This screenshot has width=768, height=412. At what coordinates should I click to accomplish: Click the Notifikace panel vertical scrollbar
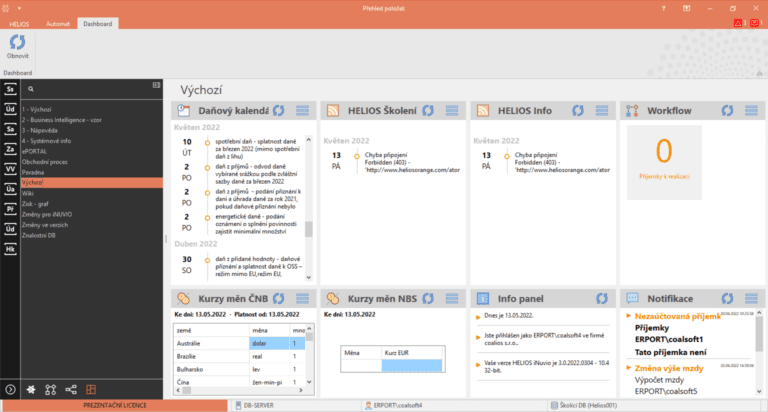tap(759, 352)
